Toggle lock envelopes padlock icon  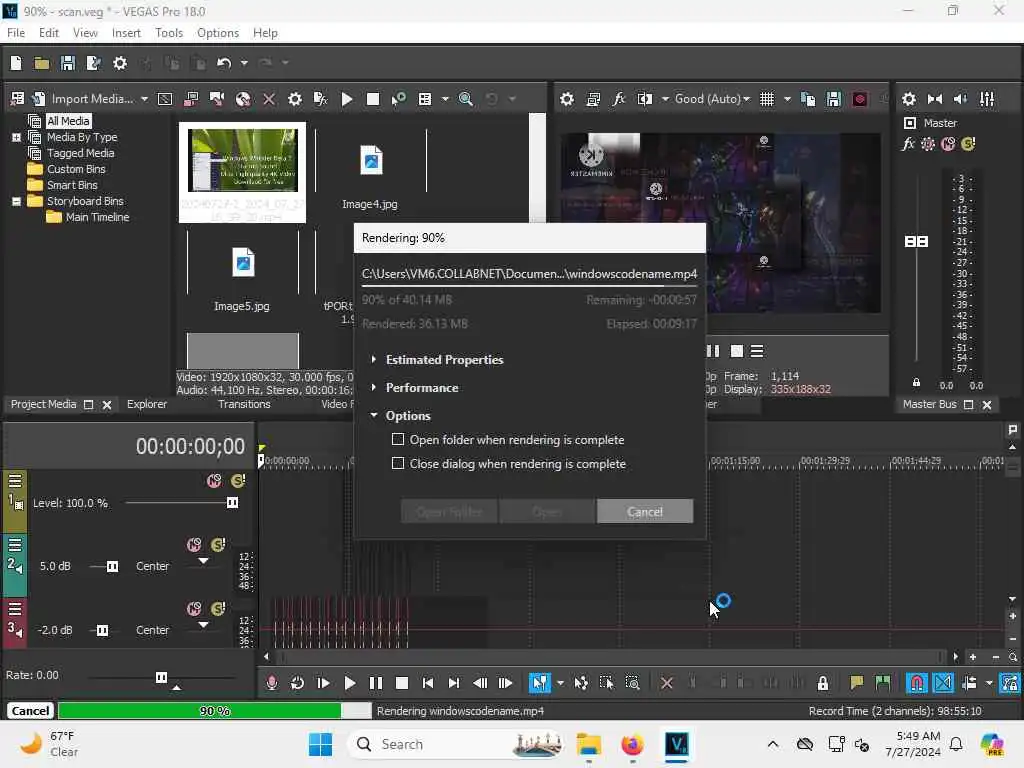[x=823, y=683]
